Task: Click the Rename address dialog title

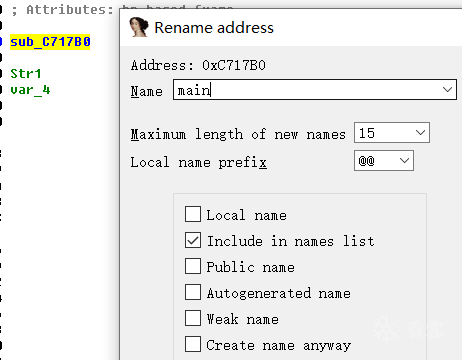Action: pos(214,27)
